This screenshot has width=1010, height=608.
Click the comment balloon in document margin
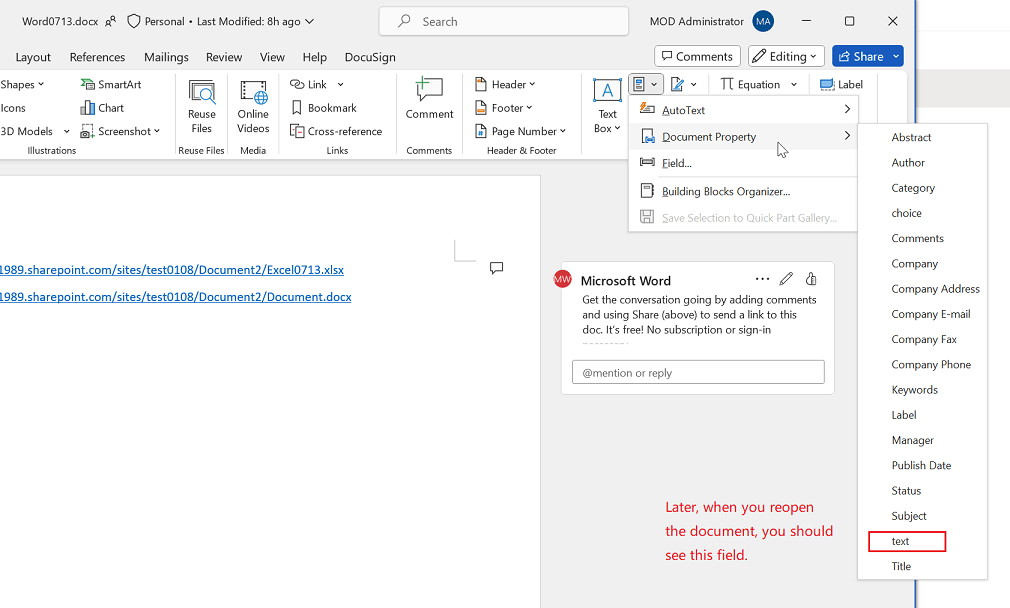(x=496, y=268)
